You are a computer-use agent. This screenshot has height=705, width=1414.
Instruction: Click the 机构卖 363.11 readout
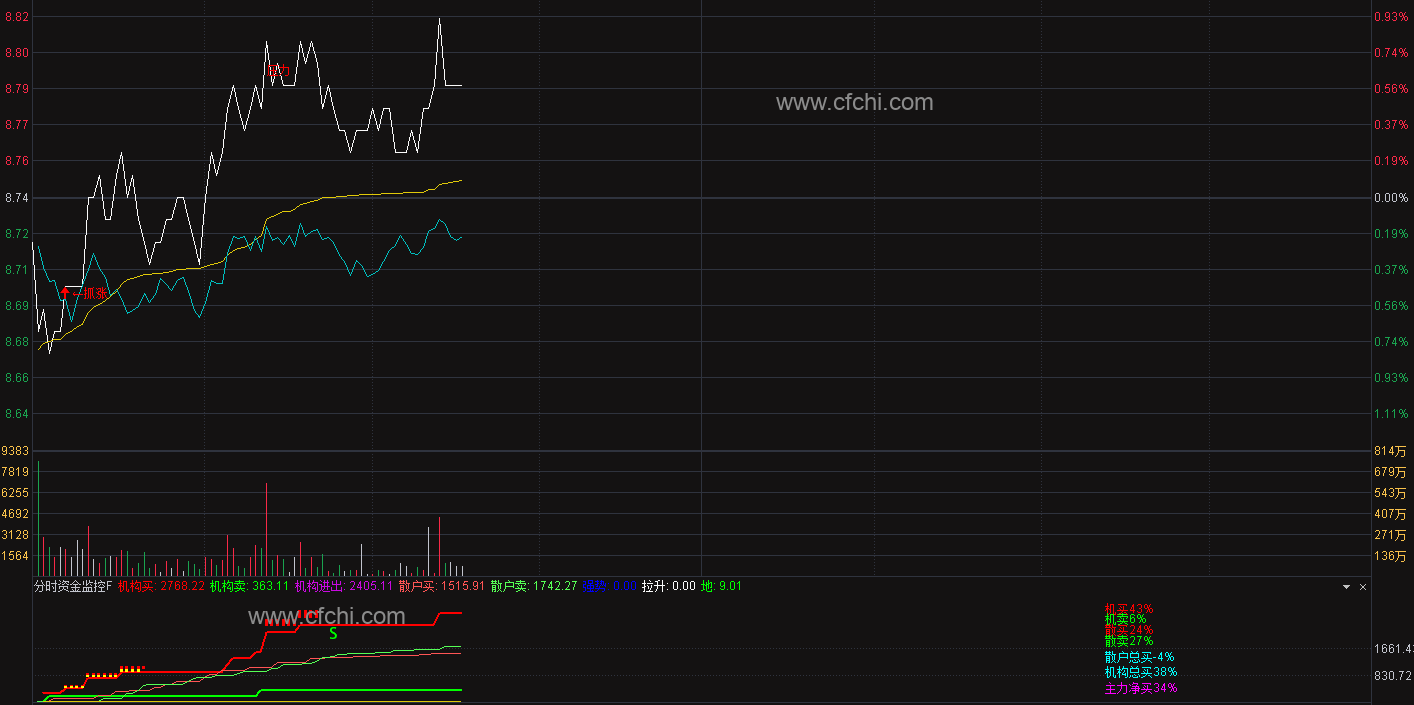249,586
